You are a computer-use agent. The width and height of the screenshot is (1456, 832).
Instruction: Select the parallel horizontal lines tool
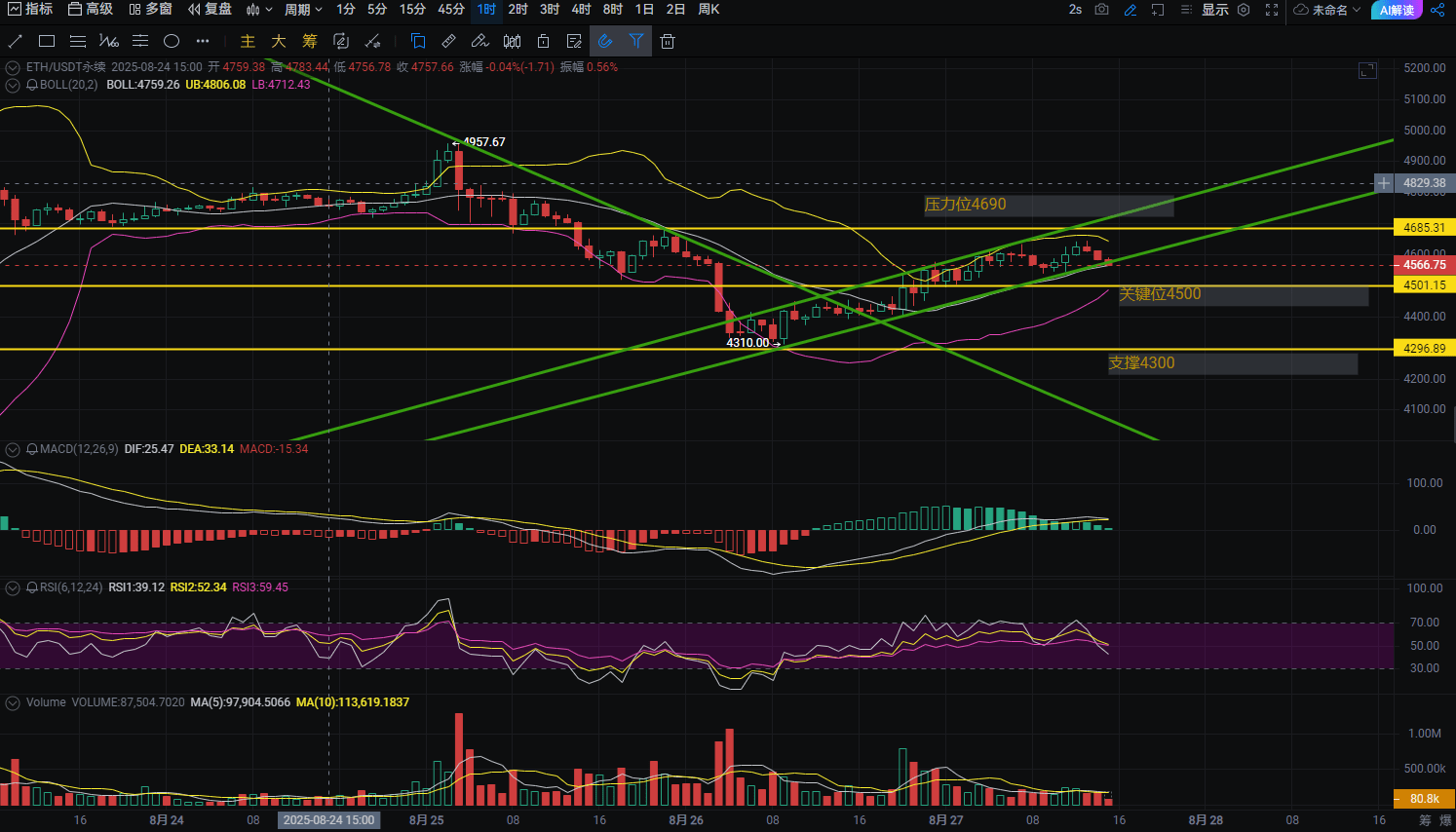click(x=78, y=41)
